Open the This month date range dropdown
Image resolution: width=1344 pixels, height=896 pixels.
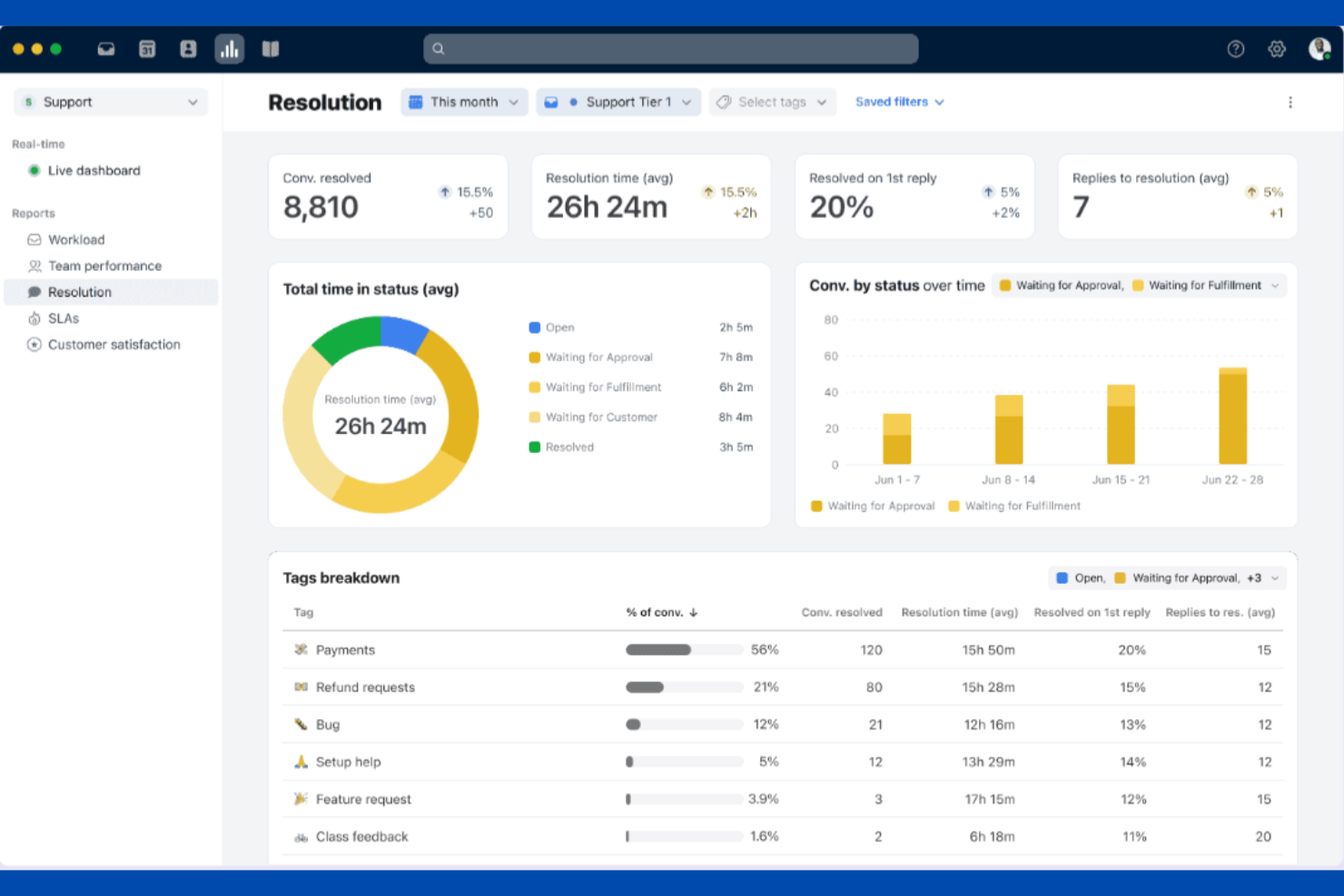(x=464, y=102)
